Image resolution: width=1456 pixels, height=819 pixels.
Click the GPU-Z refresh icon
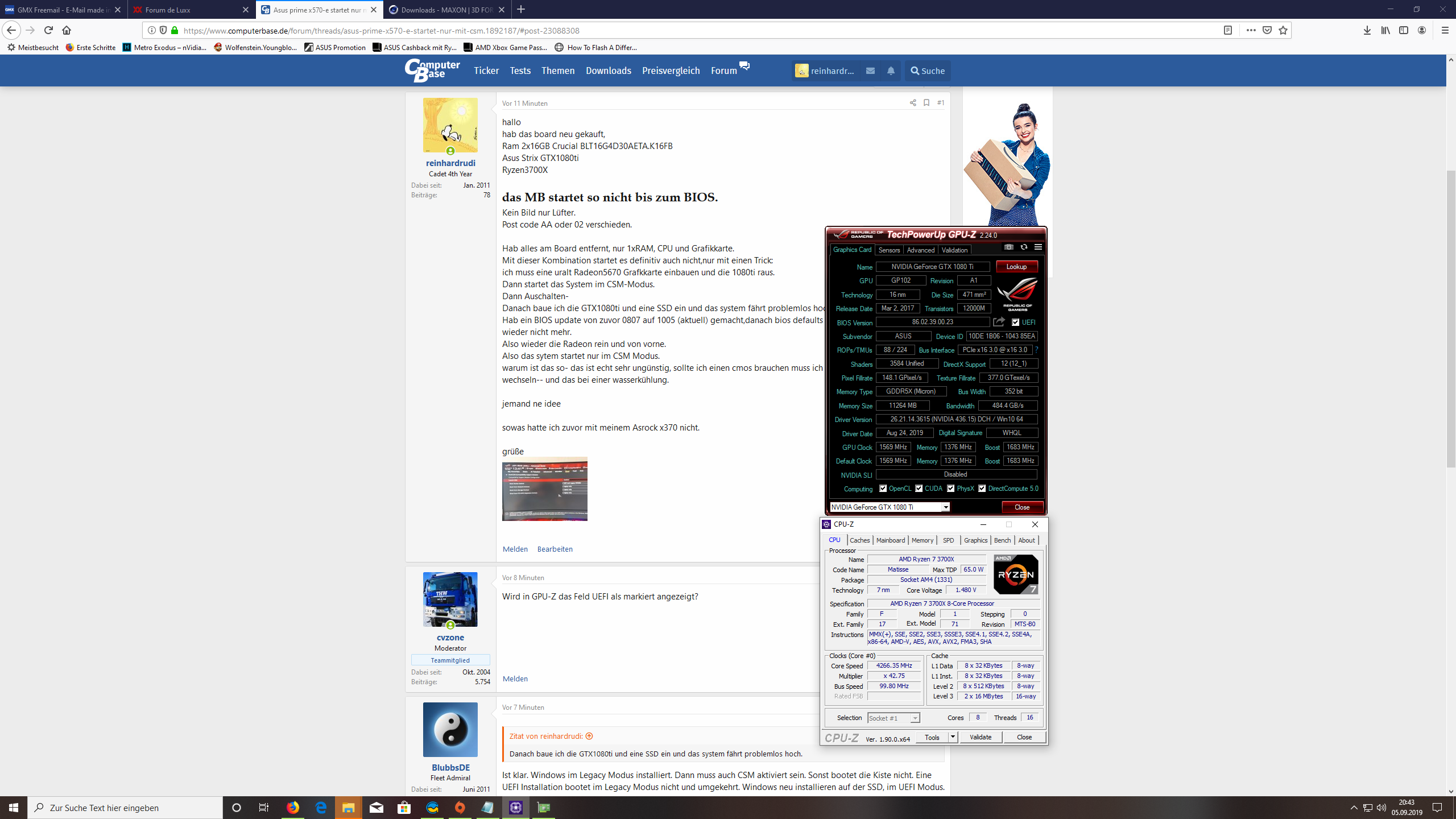point(1024,247)
